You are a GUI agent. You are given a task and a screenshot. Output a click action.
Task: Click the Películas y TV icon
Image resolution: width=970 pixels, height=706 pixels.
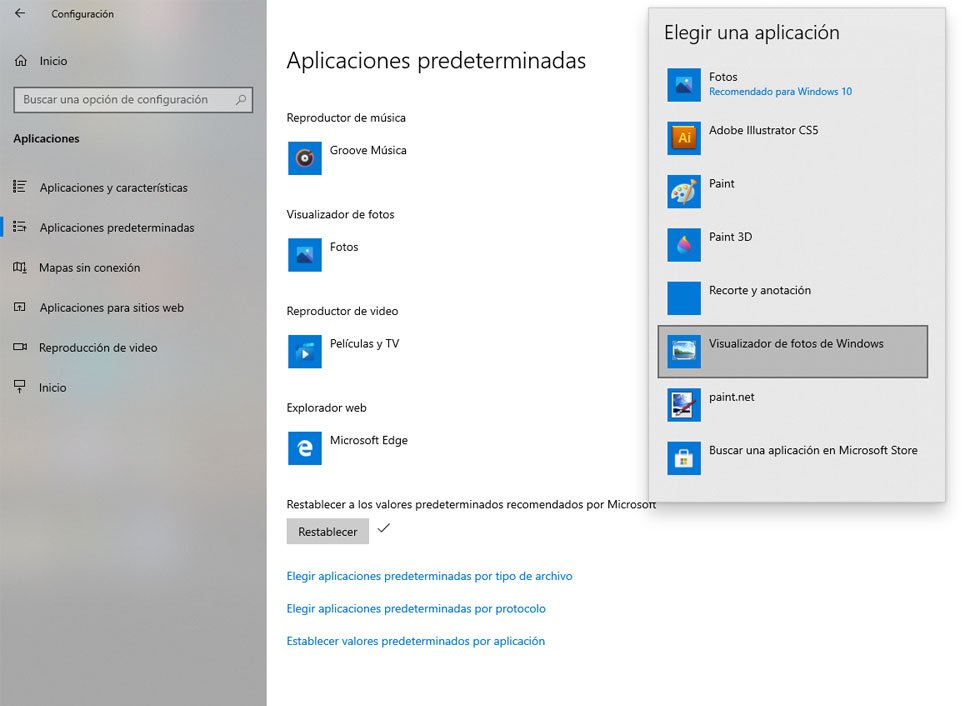[x=304, y=351]
